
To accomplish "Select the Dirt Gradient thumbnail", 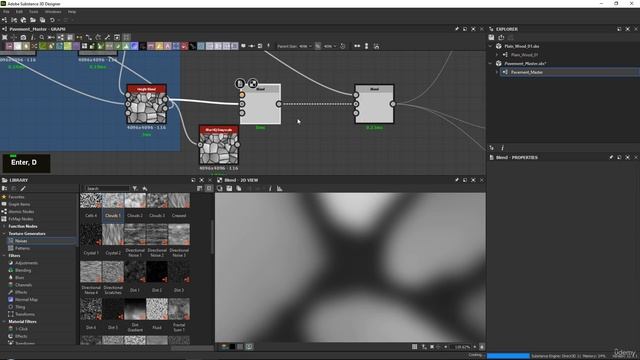I will (135, 309).
